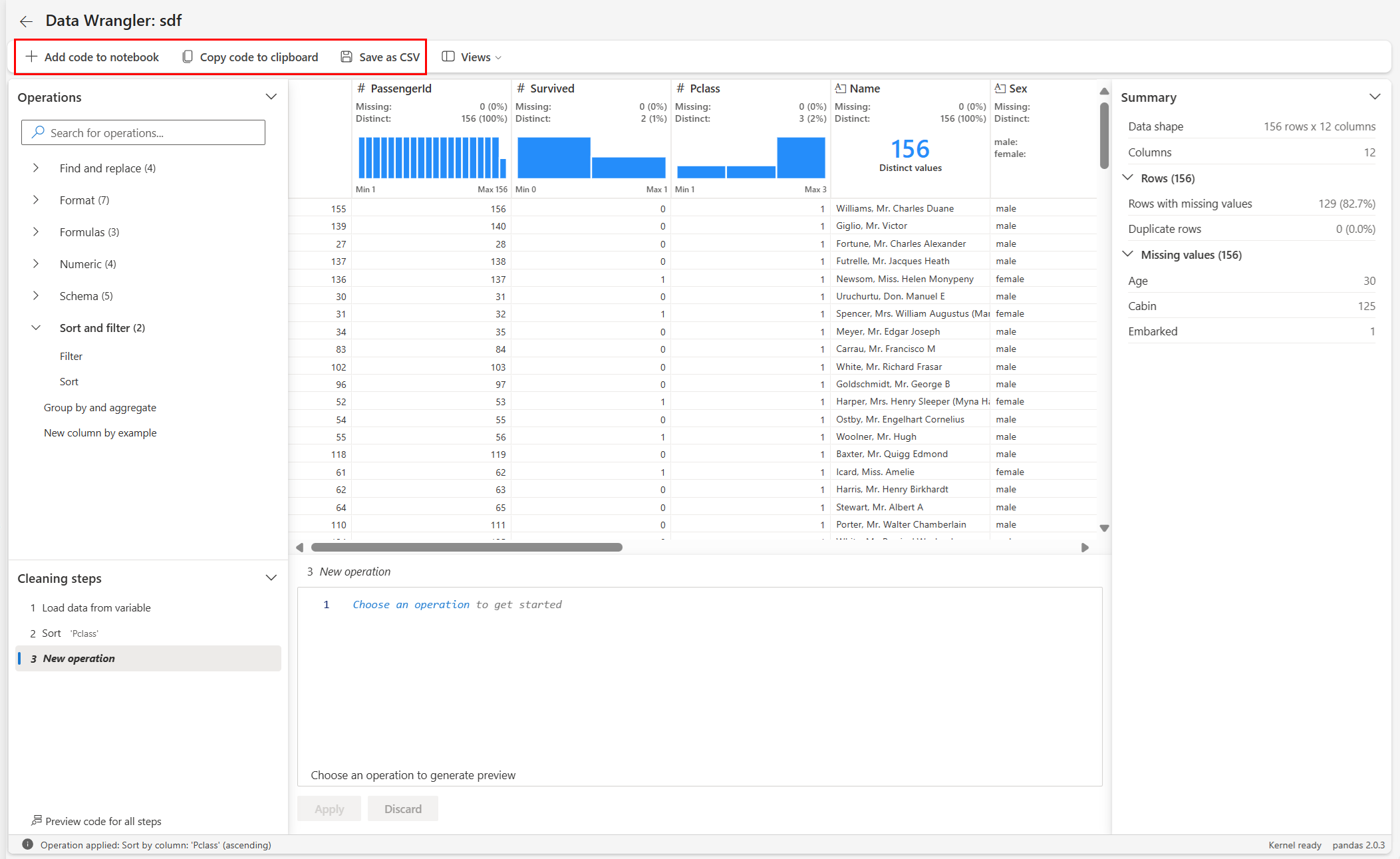
Task: Click the Discard button
Action: pos(402,808)
